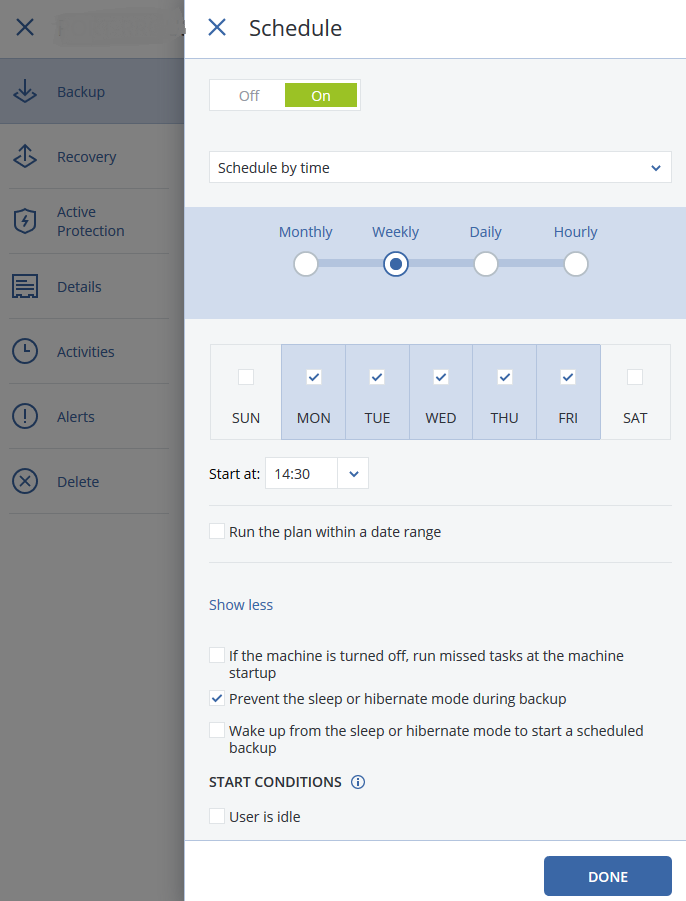
Task: Uncheck the TUE day checkbox
Action: pos(377,377)
